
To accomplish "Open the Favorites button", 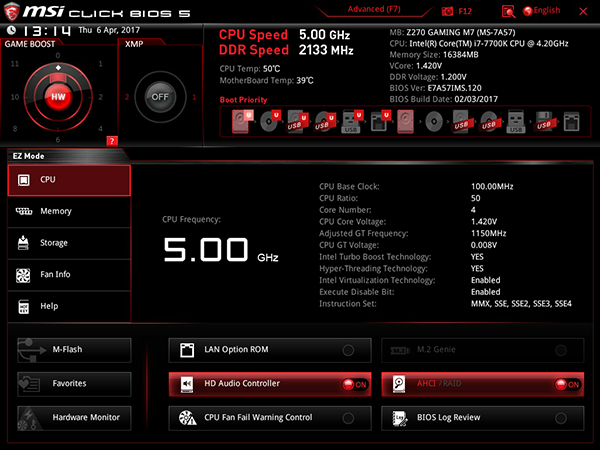I will pyautogui.click(x=74, y=384).
